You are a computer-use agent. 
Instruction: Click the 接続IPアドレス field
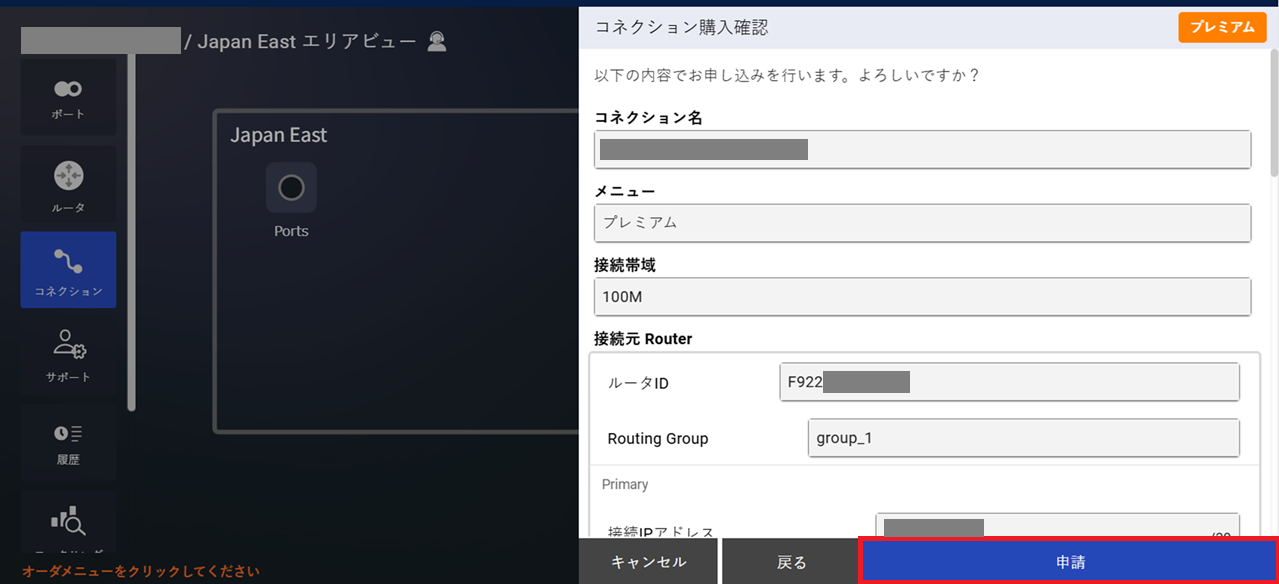pyautogui.click(x=1057, y=528)
